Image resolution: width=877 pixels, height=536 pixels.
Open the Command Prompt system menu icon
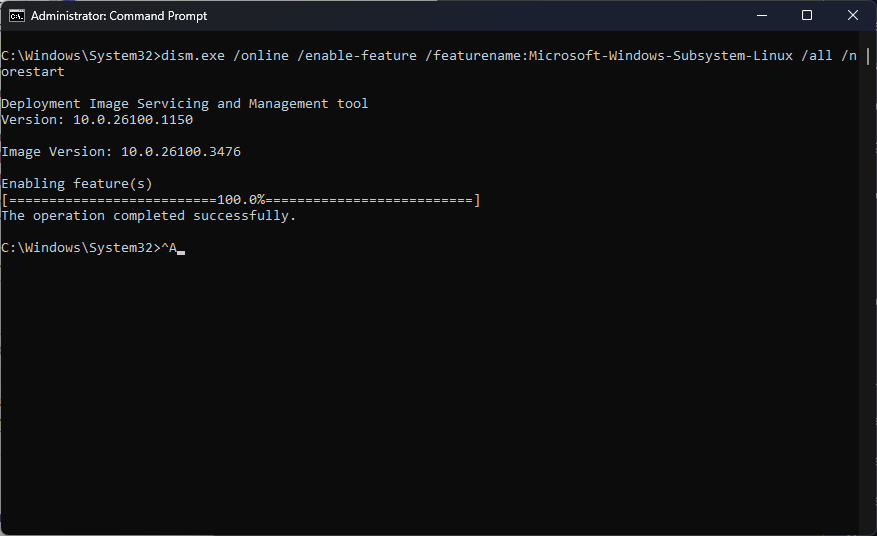coord(17,16)
